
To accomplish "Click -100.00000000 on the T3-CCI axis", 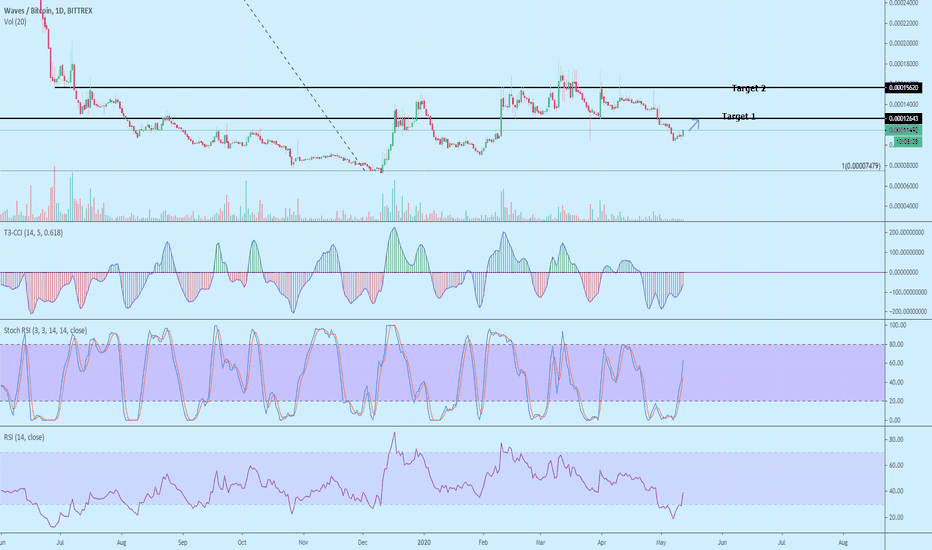I will (x=906, y=292).
